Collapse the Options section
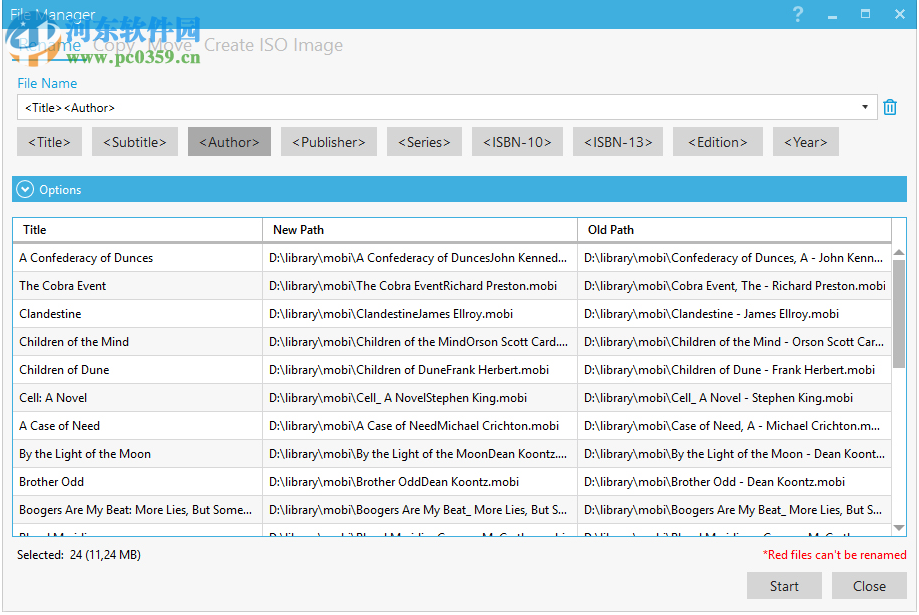 point(24,189)
